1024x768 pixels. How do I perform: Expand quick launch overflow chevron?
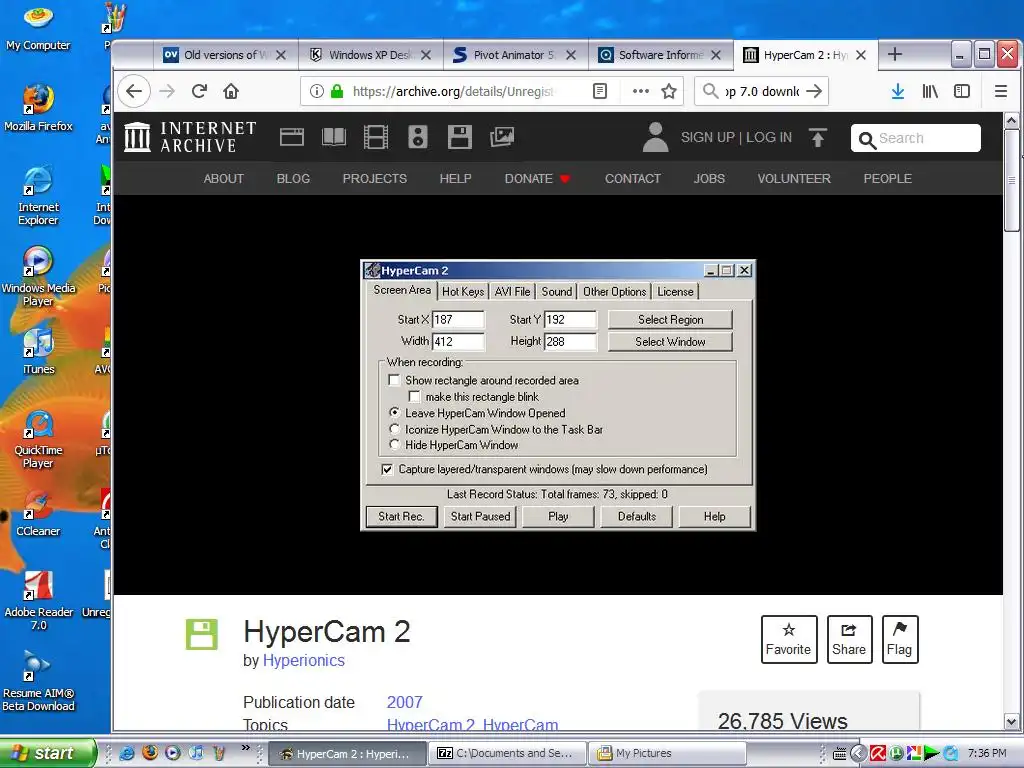pyautogui.click(x=246, y=748)
